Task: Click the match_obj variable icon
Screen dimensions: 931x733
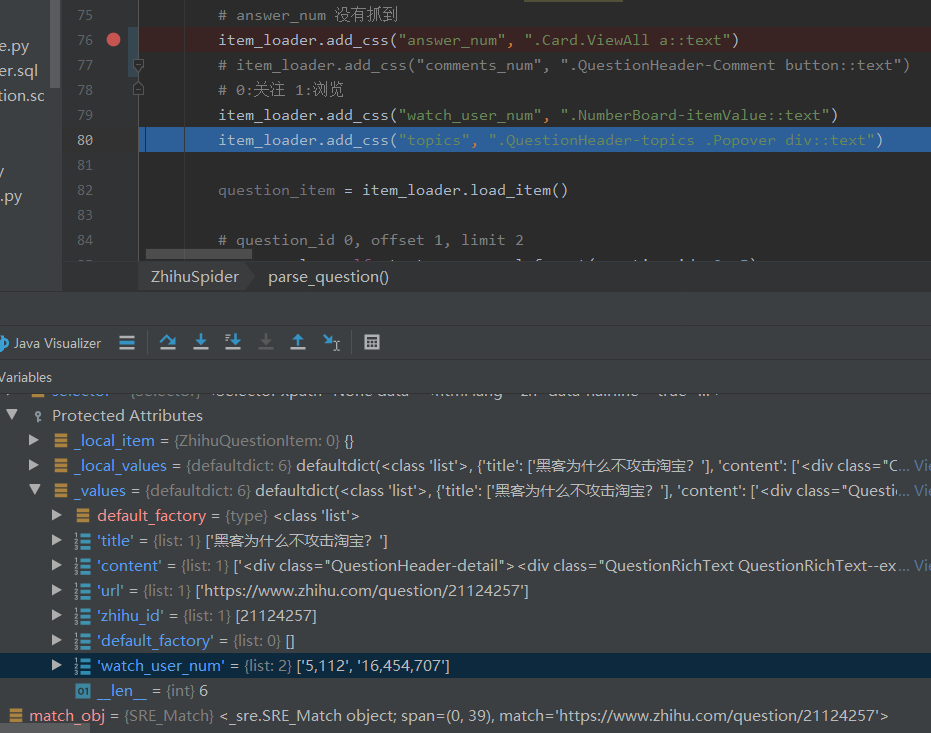Action: (x=15, y=716)
